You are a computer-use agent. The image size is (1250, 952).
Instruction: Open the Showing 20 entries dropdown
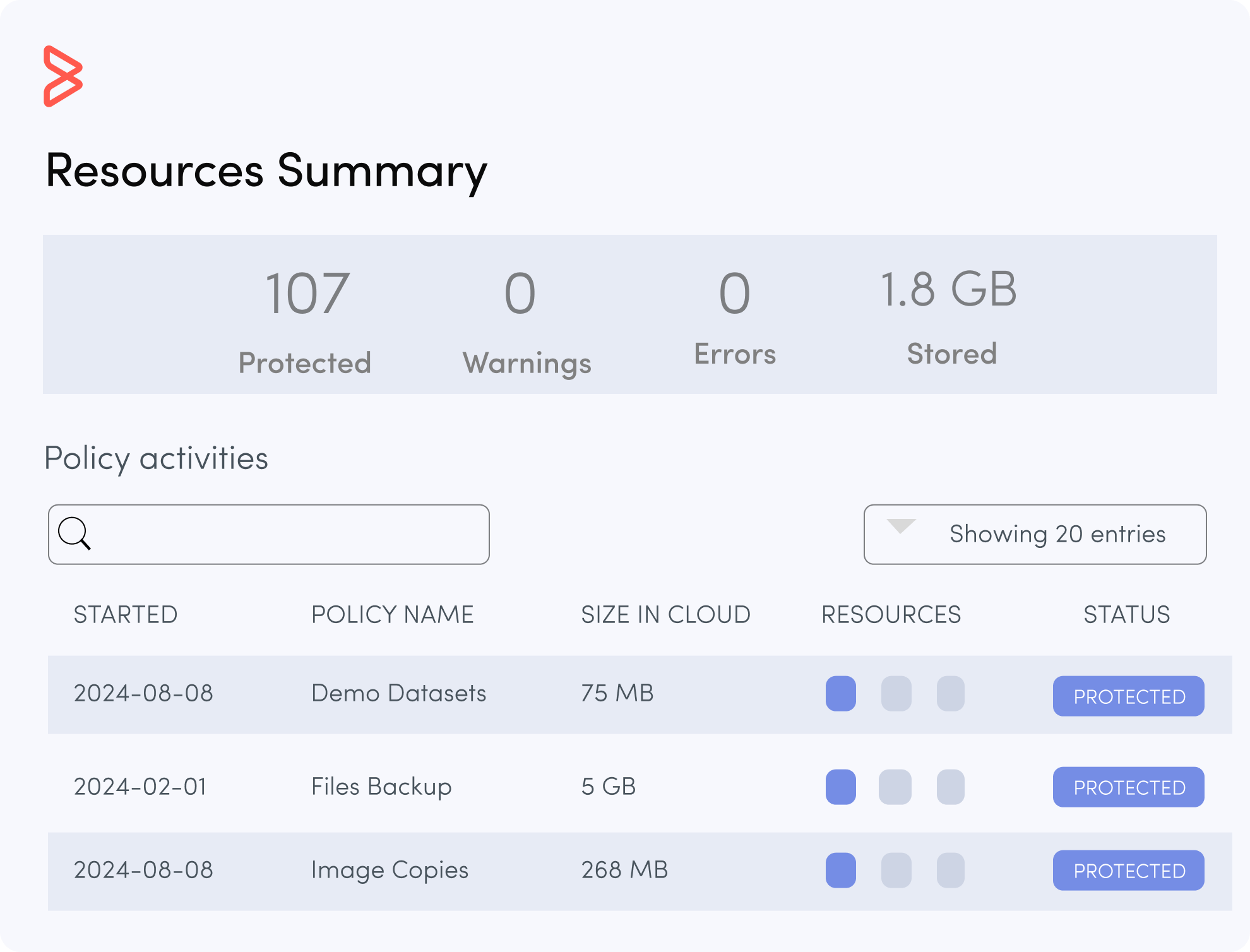[x=1034, y=534]
